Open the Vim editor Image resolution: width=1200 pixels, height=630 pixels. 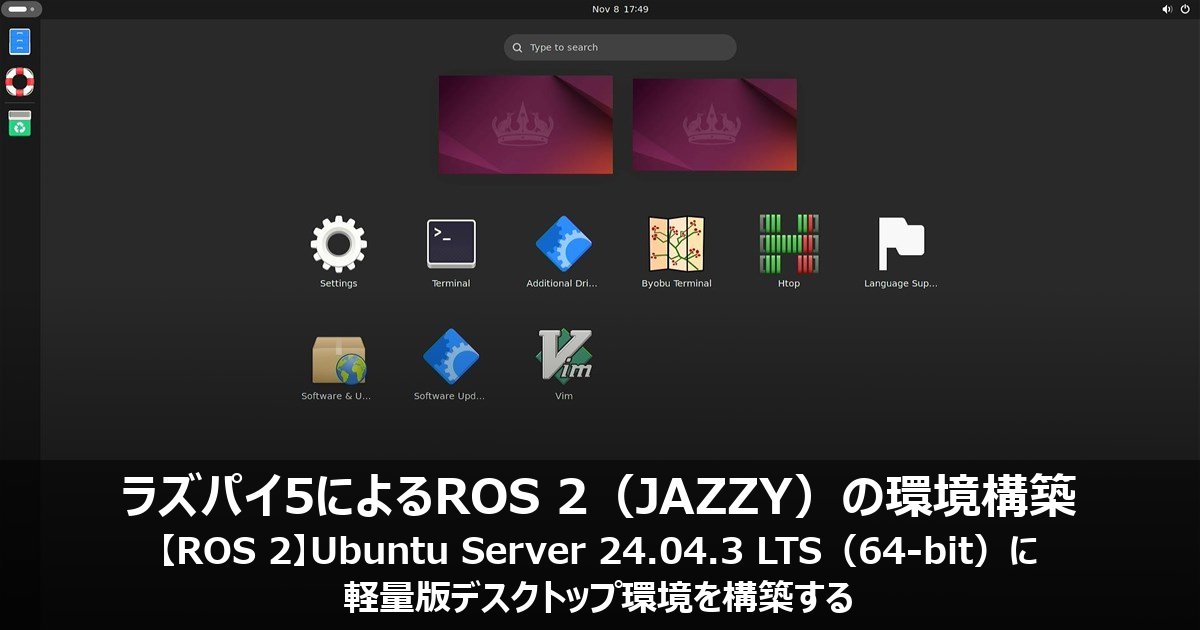point(564,357)
